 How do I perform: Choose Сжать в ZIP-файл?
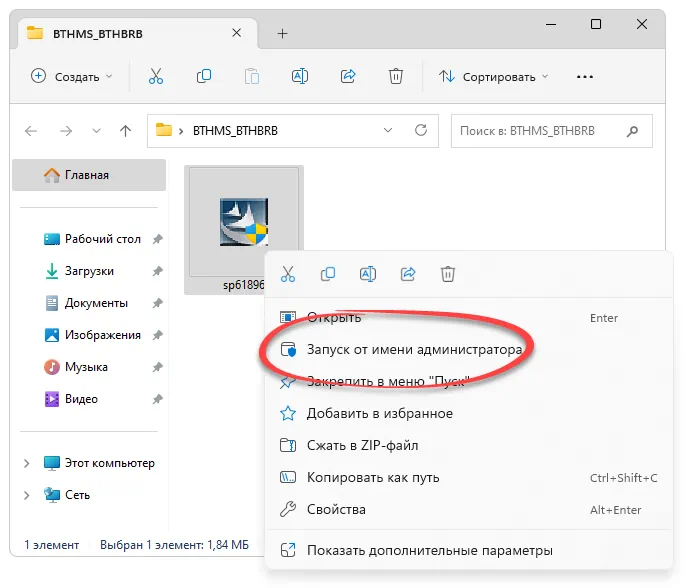[x=469, y=445]
